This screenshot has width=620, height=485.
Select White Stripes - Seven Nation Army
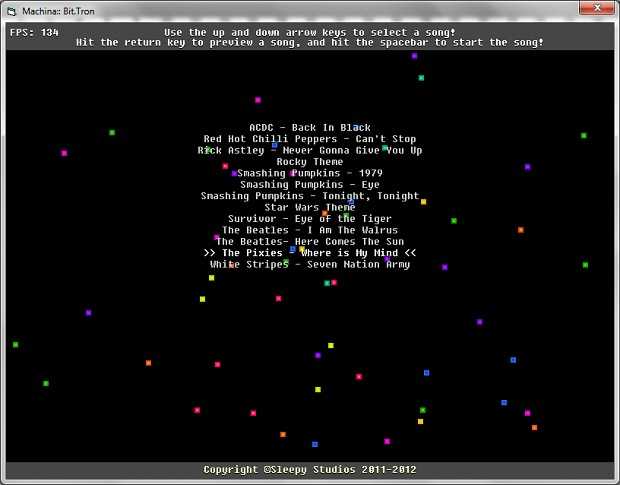pyautogui.click(x=310, y=265)
